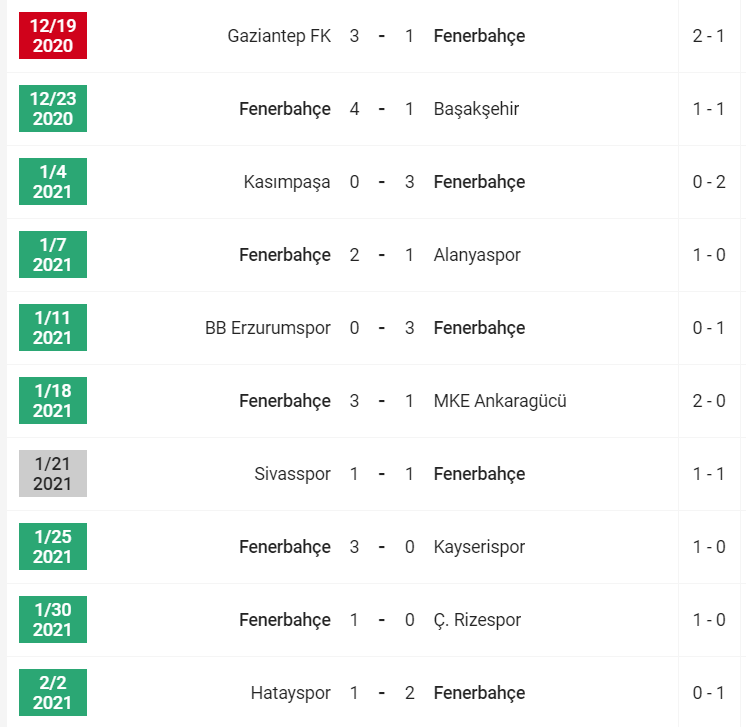This screenshot has width=746, height=727.
Task: Click the Ç. Rizespor team name
Action: pyautogui.click(x=477, y=620)
